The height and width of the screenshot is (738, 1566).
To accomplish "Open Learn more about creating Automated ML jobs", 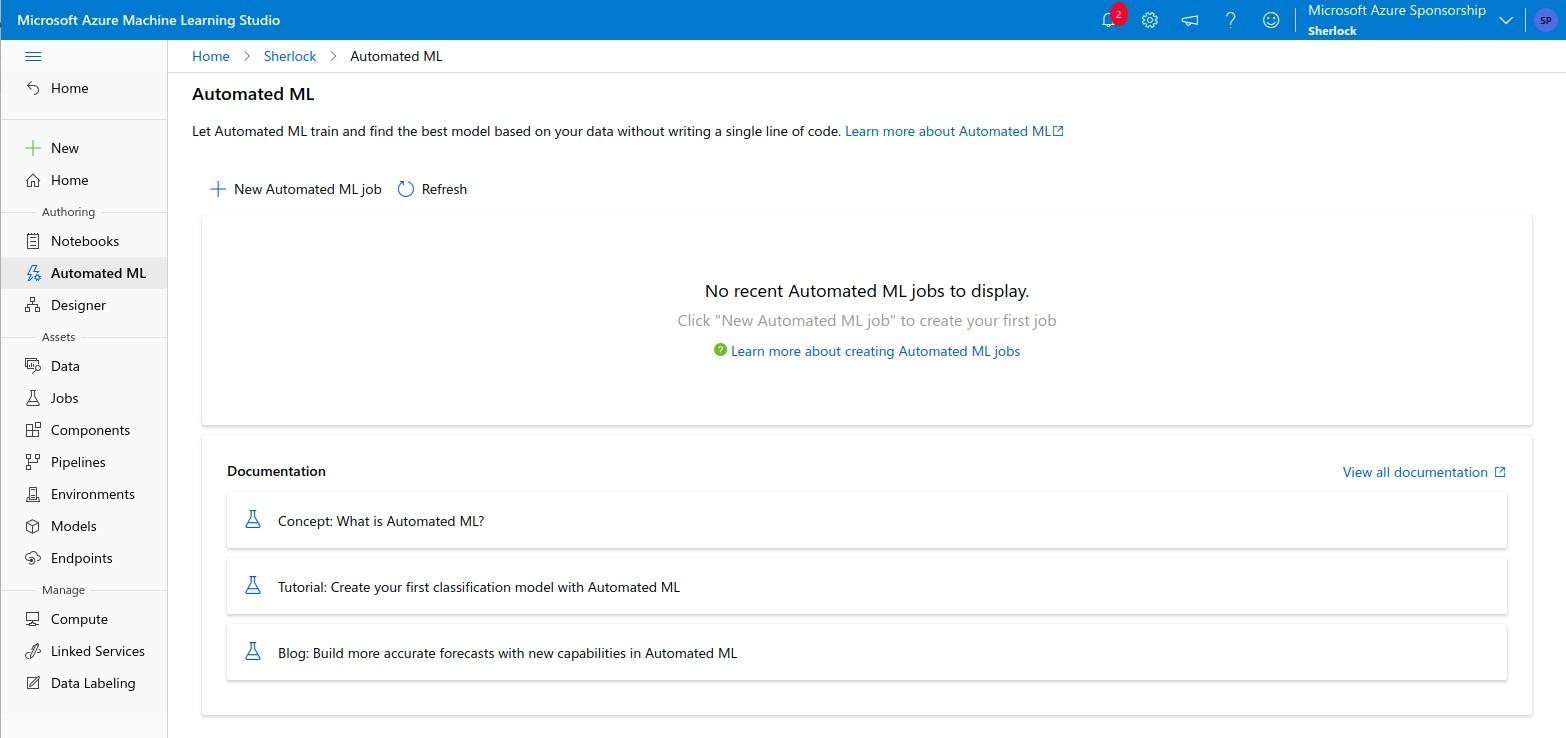I will tap(875, 351).
